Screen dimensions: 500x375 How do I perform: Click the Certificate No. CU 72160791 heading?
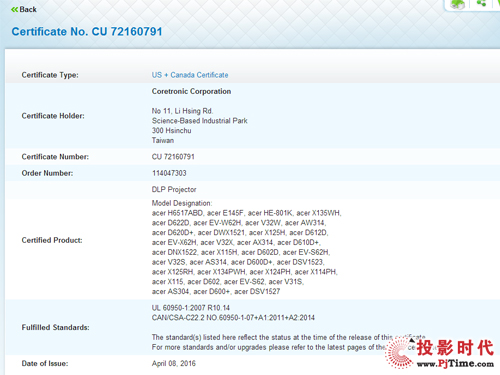point(87,32)
